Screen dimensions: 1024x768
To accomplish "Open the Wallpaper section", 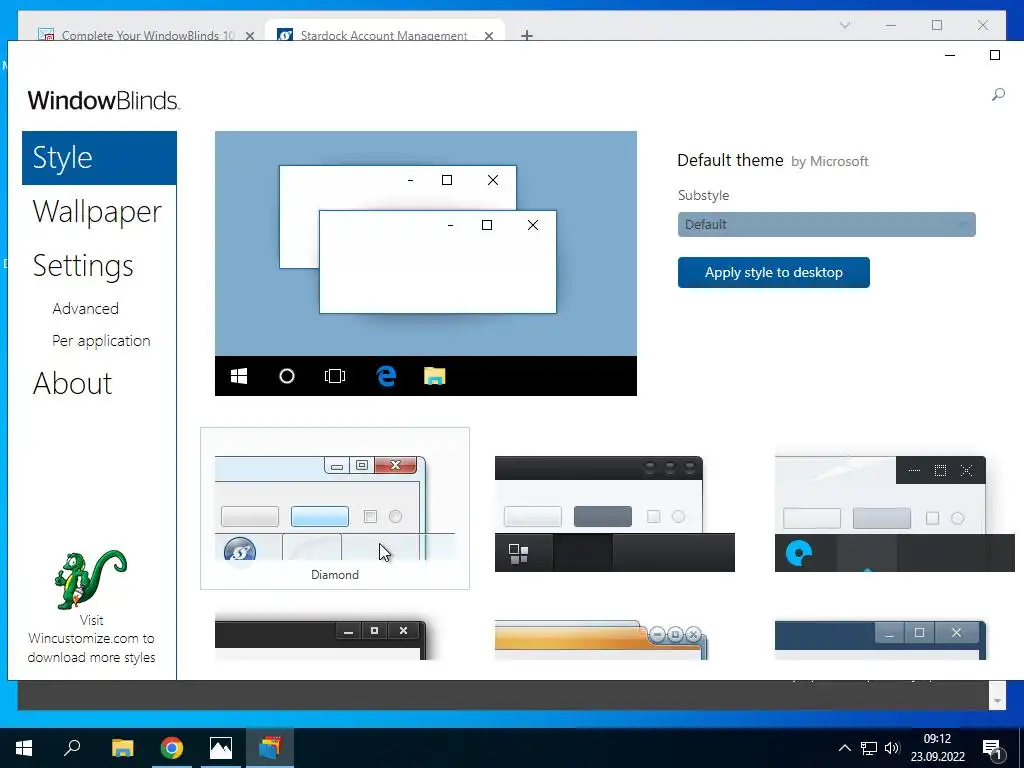I will point(97,212).
